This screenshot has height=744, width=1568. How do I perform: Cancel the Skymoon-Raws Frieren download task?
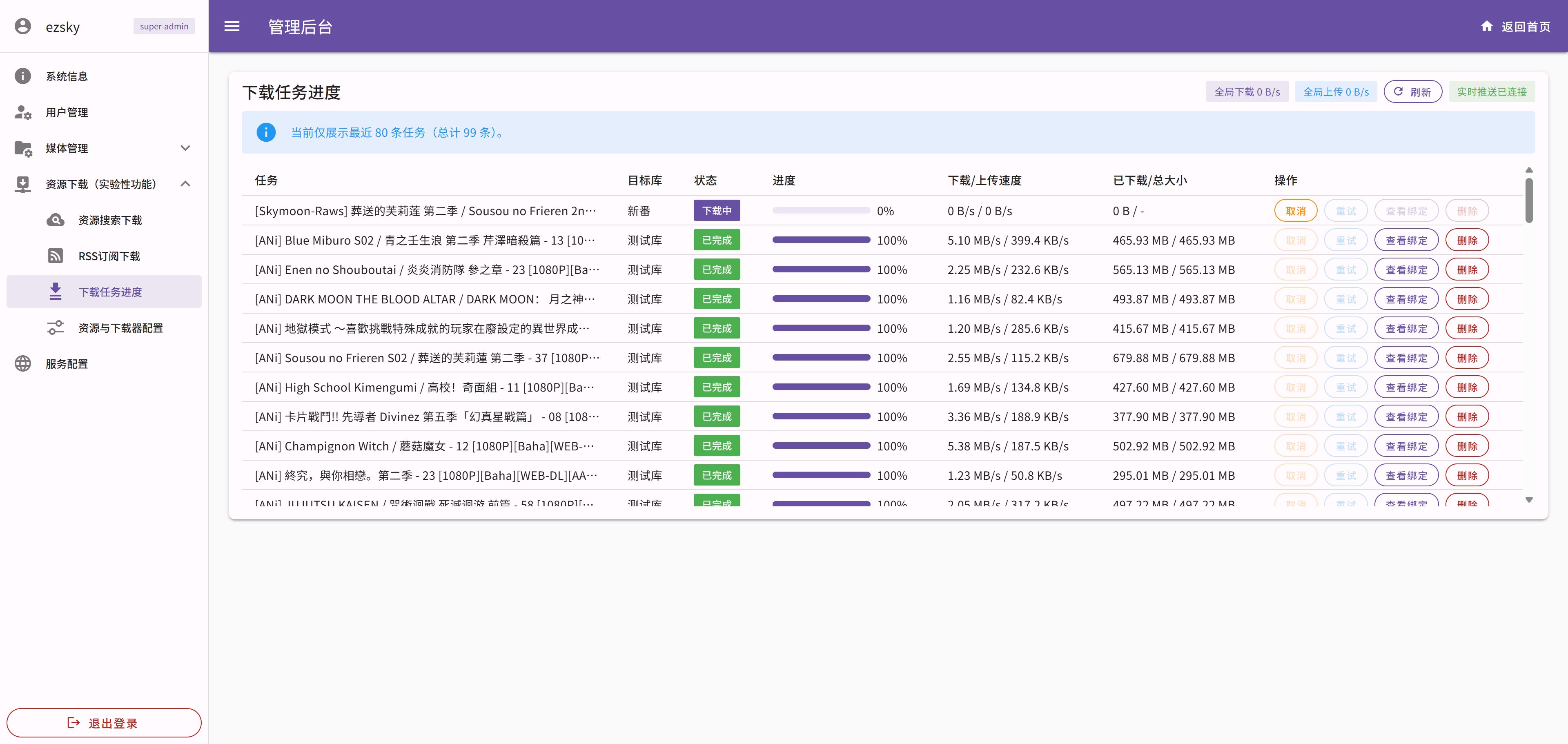pyautogui.click(x=1295, y=211)
